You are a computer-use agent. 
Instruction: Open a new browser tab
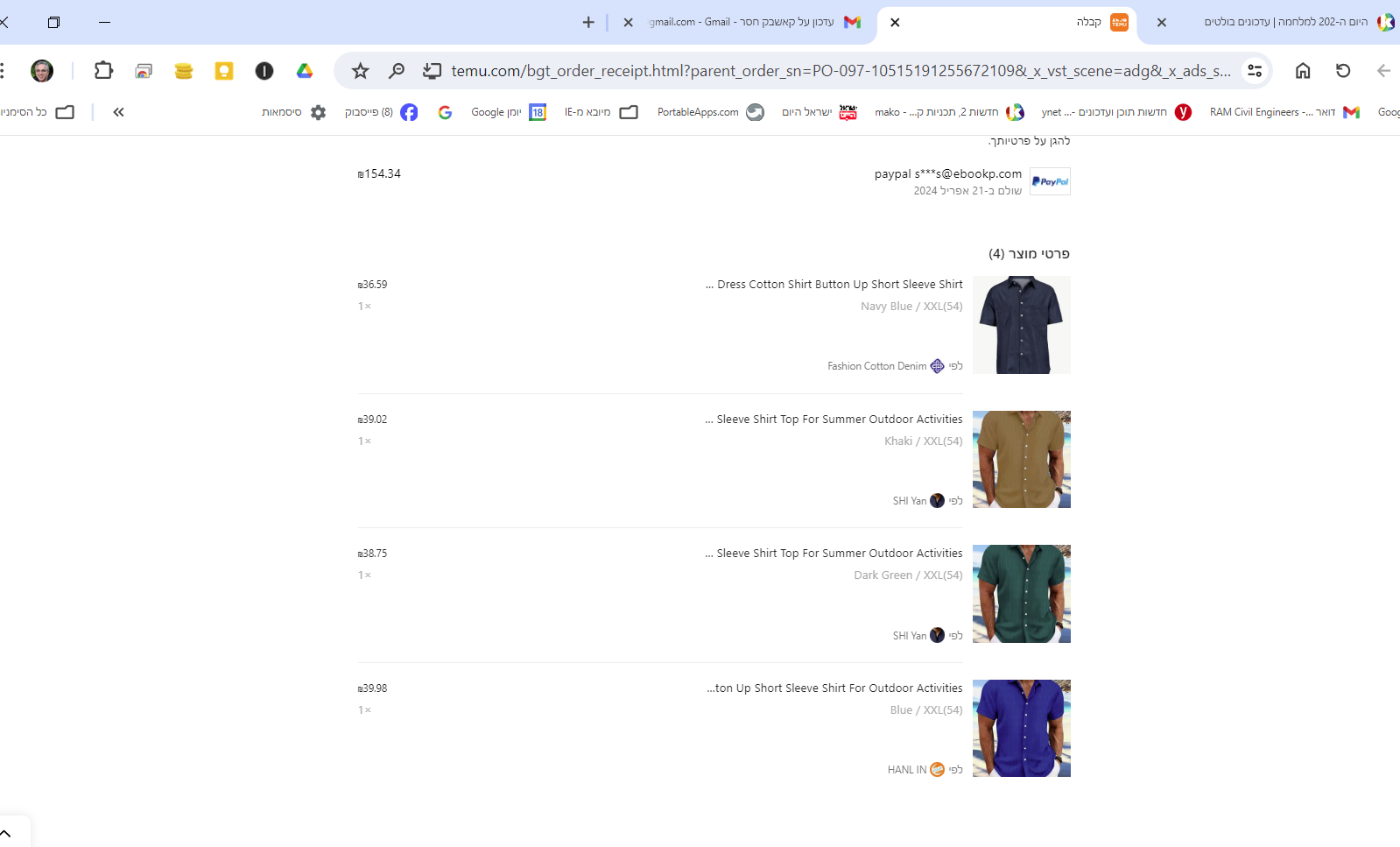point(588,22)
